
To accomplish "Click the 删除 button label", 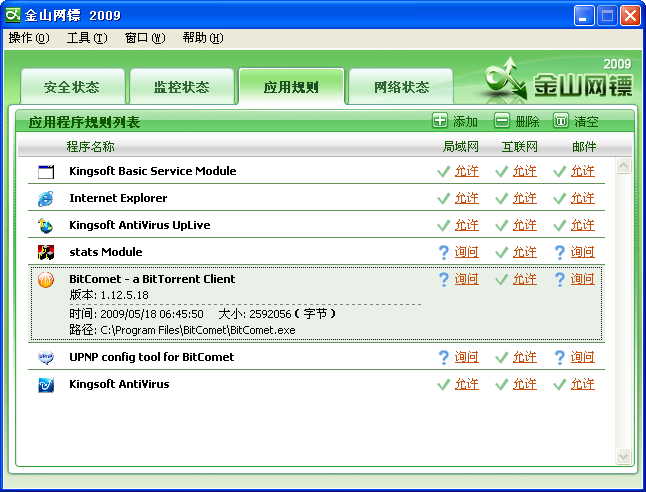I will (x=527, y=122).
